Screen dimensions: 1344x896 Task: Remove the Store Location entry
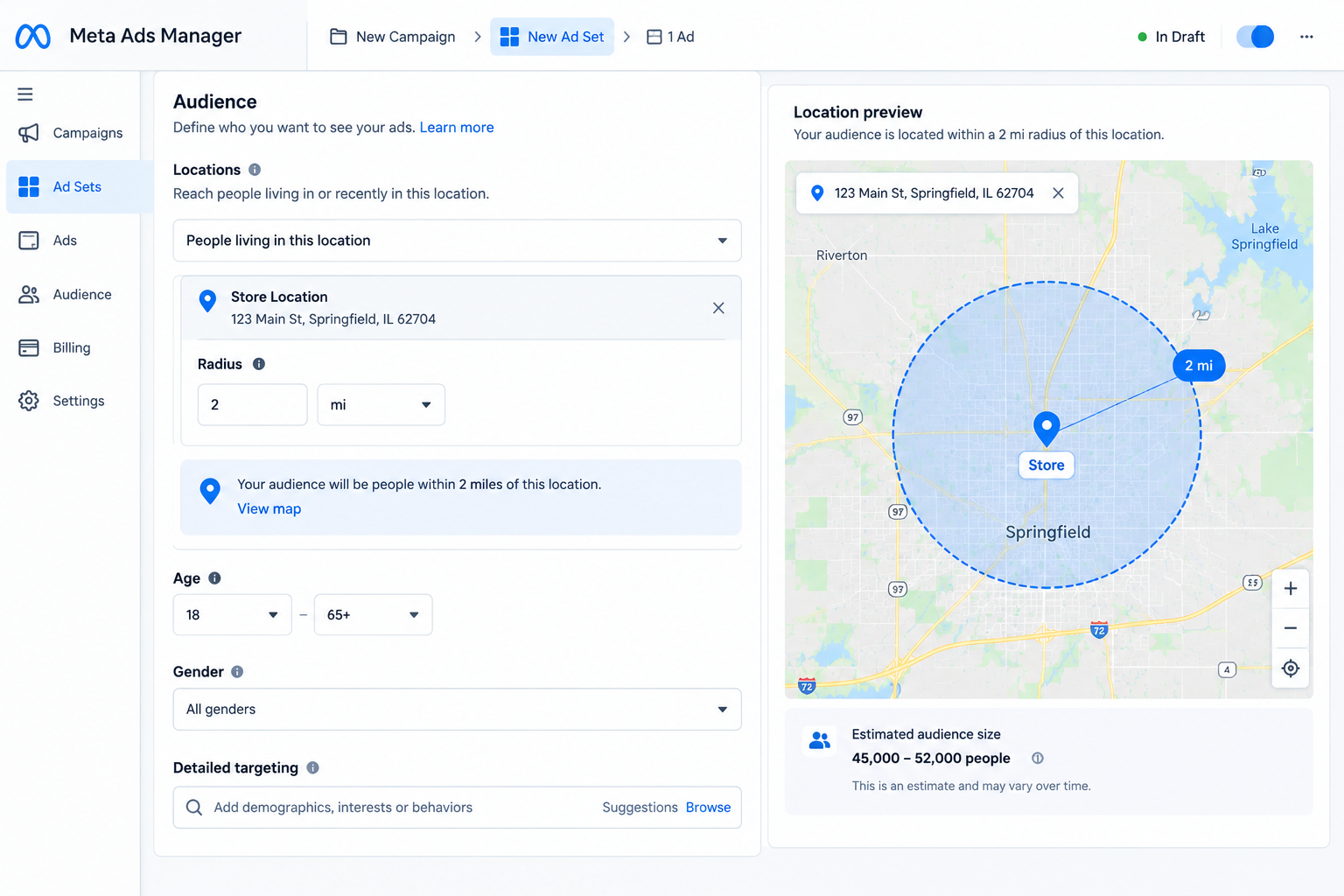click(x=718, y=308)
